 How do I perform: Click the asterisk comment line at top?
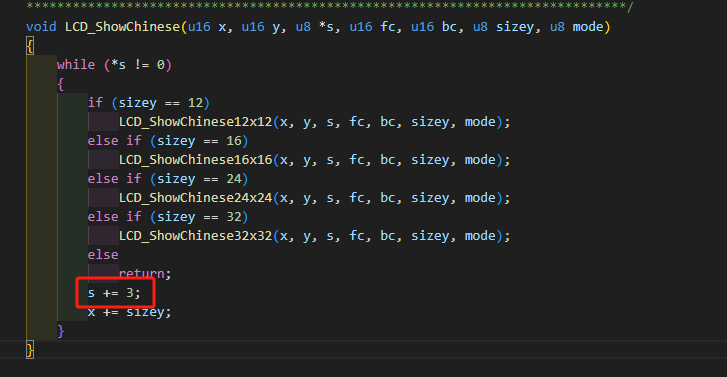click(329, 6)
